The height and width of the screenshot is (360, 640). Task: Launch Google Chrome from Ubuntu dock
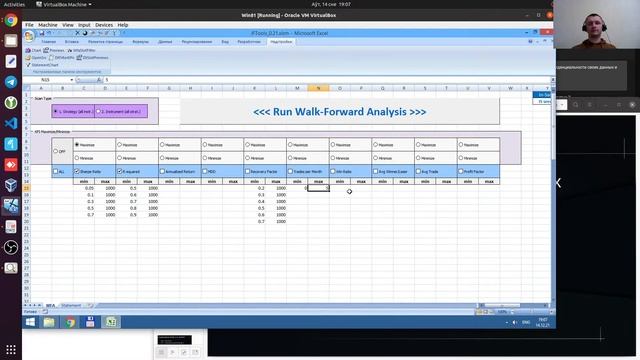[11, 20]
